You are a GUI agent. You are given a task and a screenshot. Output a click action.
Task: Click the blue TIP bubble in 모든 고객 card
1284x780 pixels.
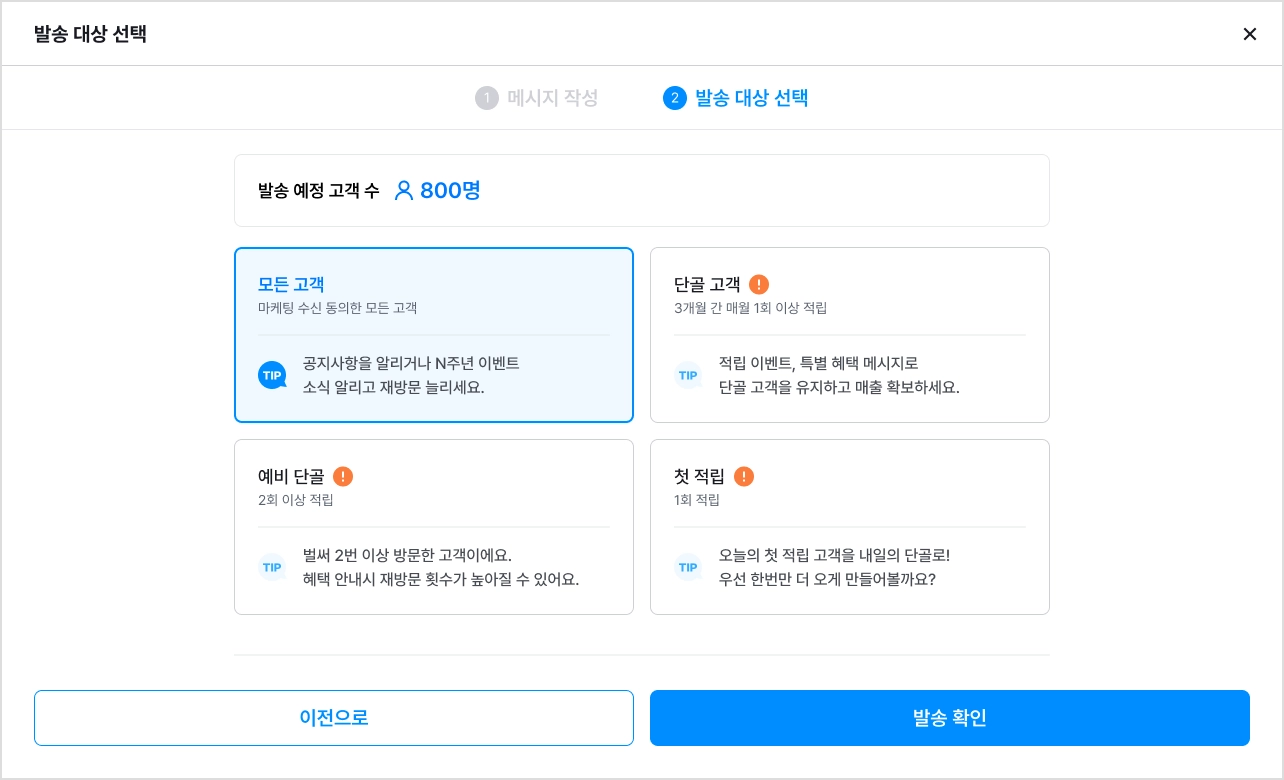pos(272,375)
